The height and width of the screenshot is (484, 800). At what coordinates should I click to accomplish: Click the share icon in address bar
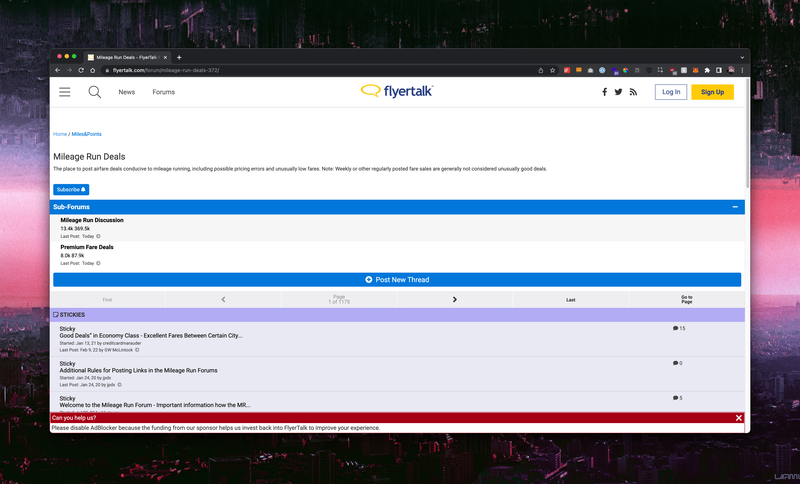(x=541, y=70)
